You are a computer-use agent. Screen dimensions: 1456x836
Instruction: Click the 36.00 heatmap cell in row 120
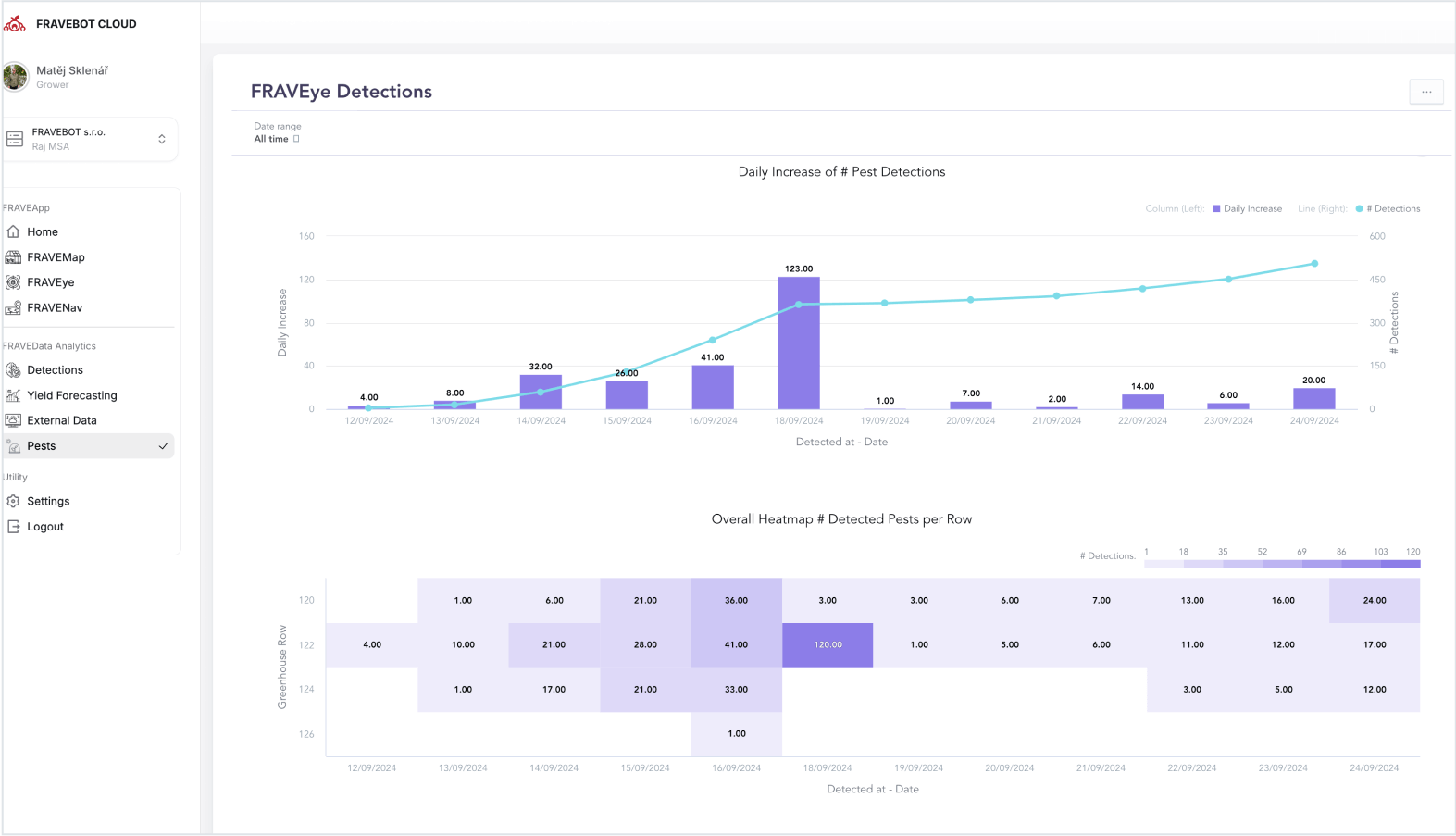pyautogui.click(x=737, y=601)
